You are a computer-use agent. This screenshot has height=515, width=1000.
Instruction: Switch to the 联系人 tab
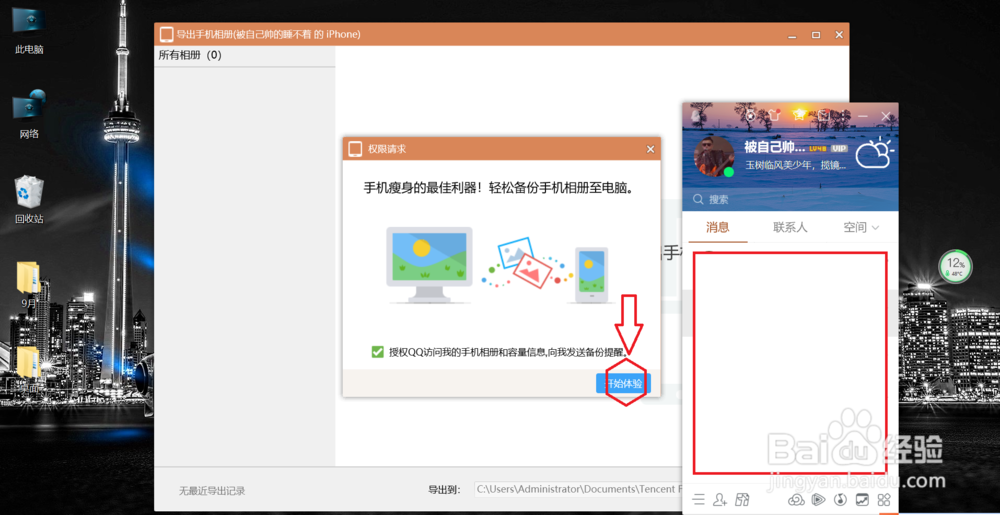pos(790,228)
